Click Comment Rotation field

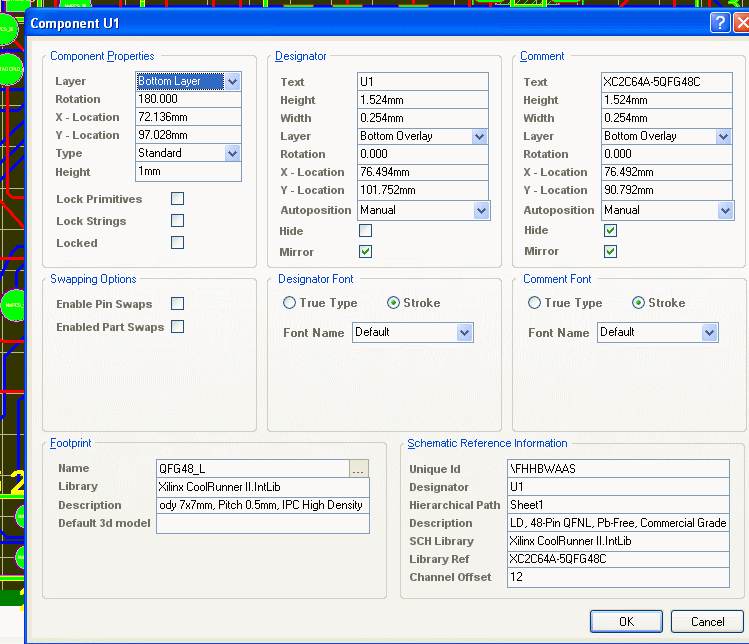667,154
